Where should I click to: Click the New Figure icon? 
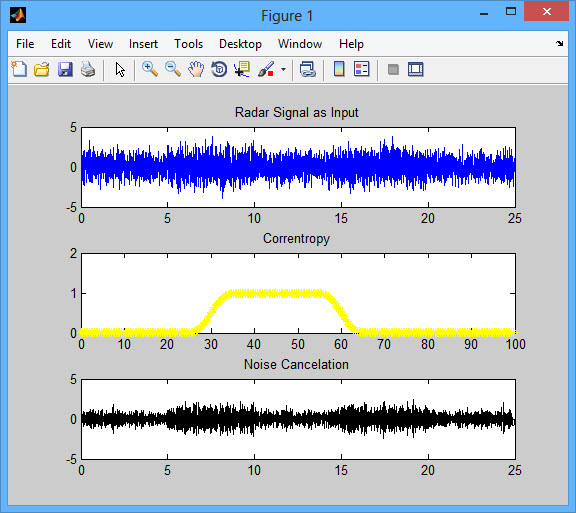click(19, 69)
